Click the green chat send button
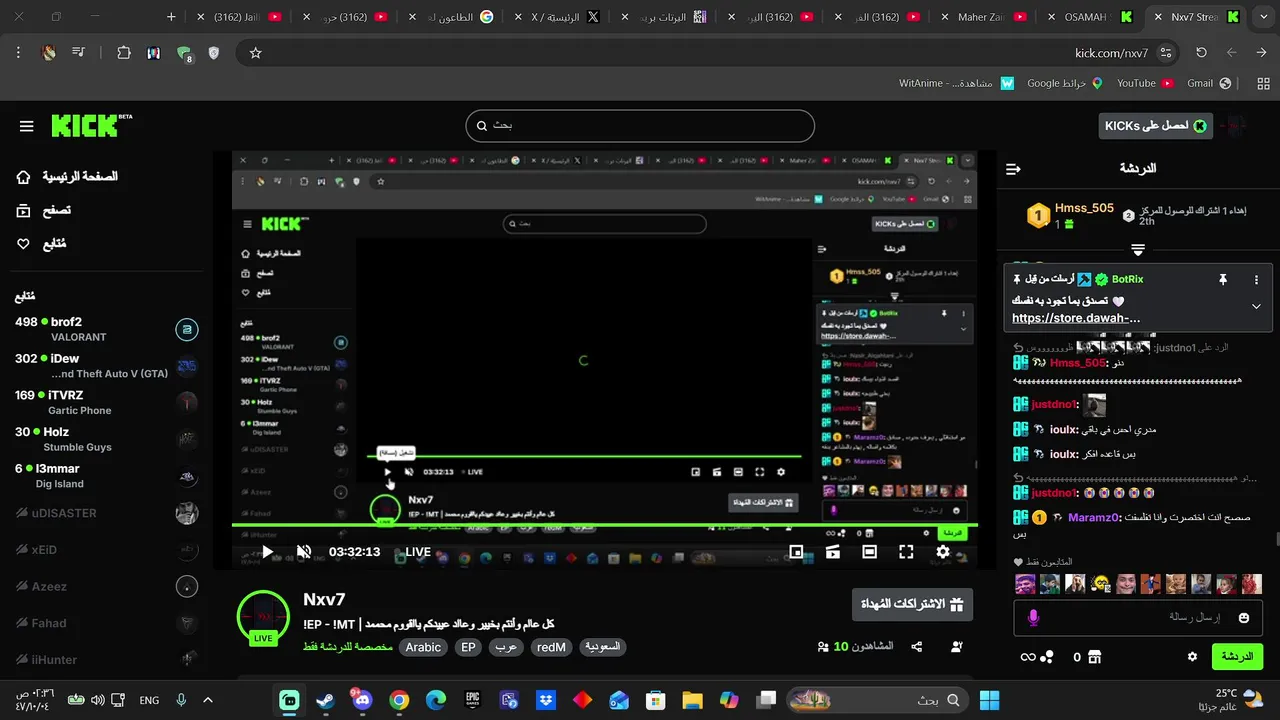 click(1238, 657)
